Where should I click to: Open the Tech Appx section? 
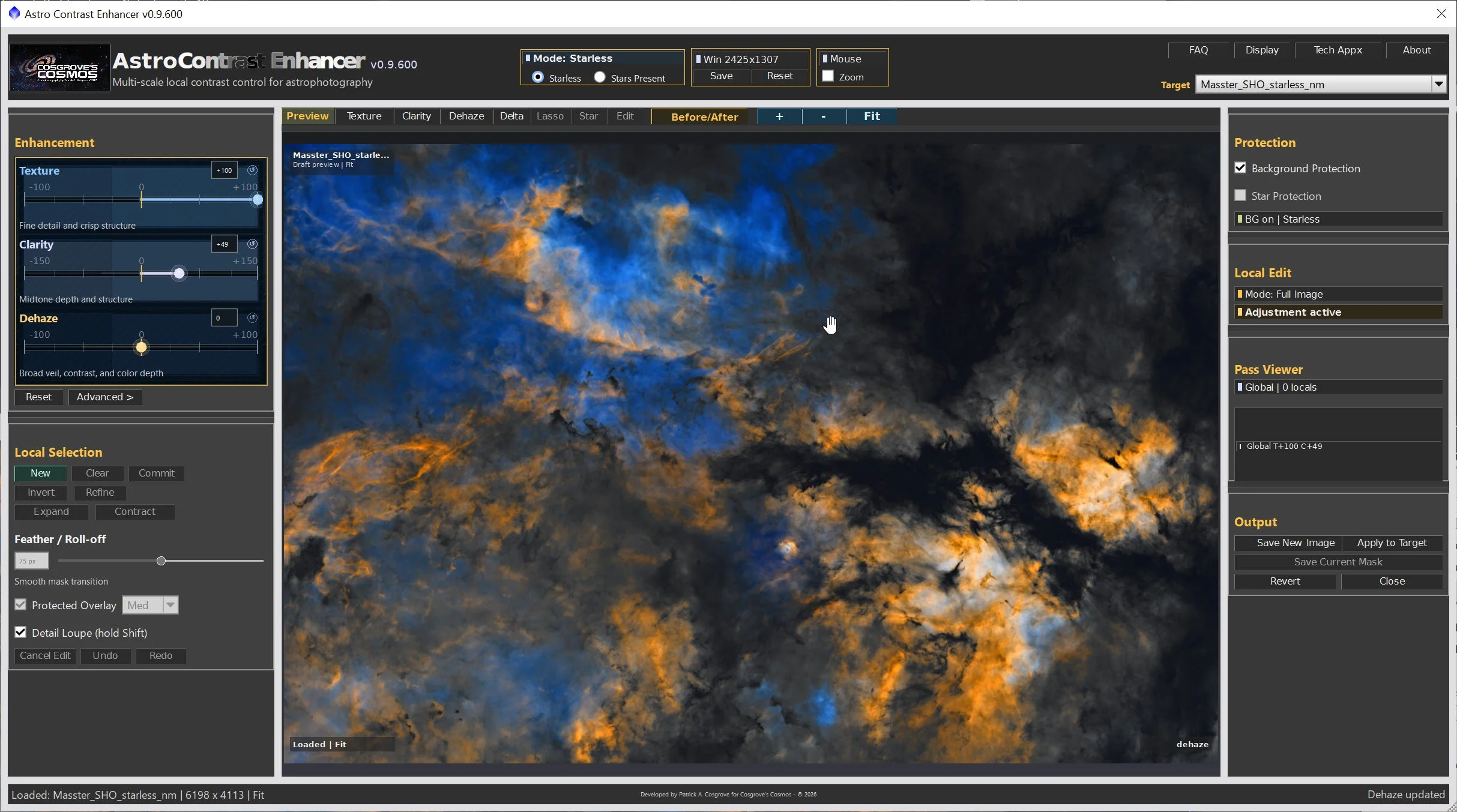tap(1338, 50)
